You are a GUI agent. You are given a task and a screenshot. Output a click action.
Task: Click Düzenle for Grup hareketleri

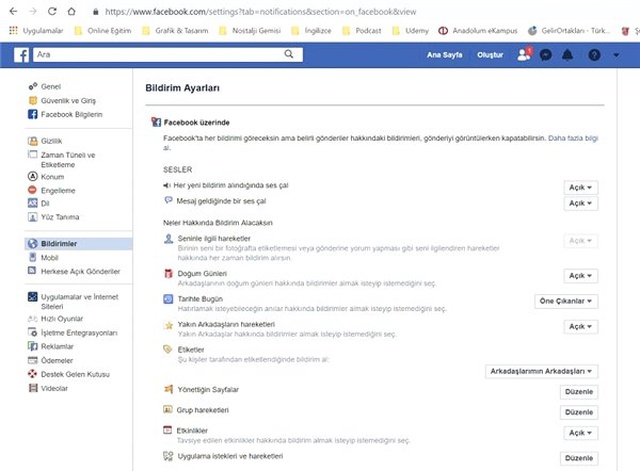[x=579, y=412]
